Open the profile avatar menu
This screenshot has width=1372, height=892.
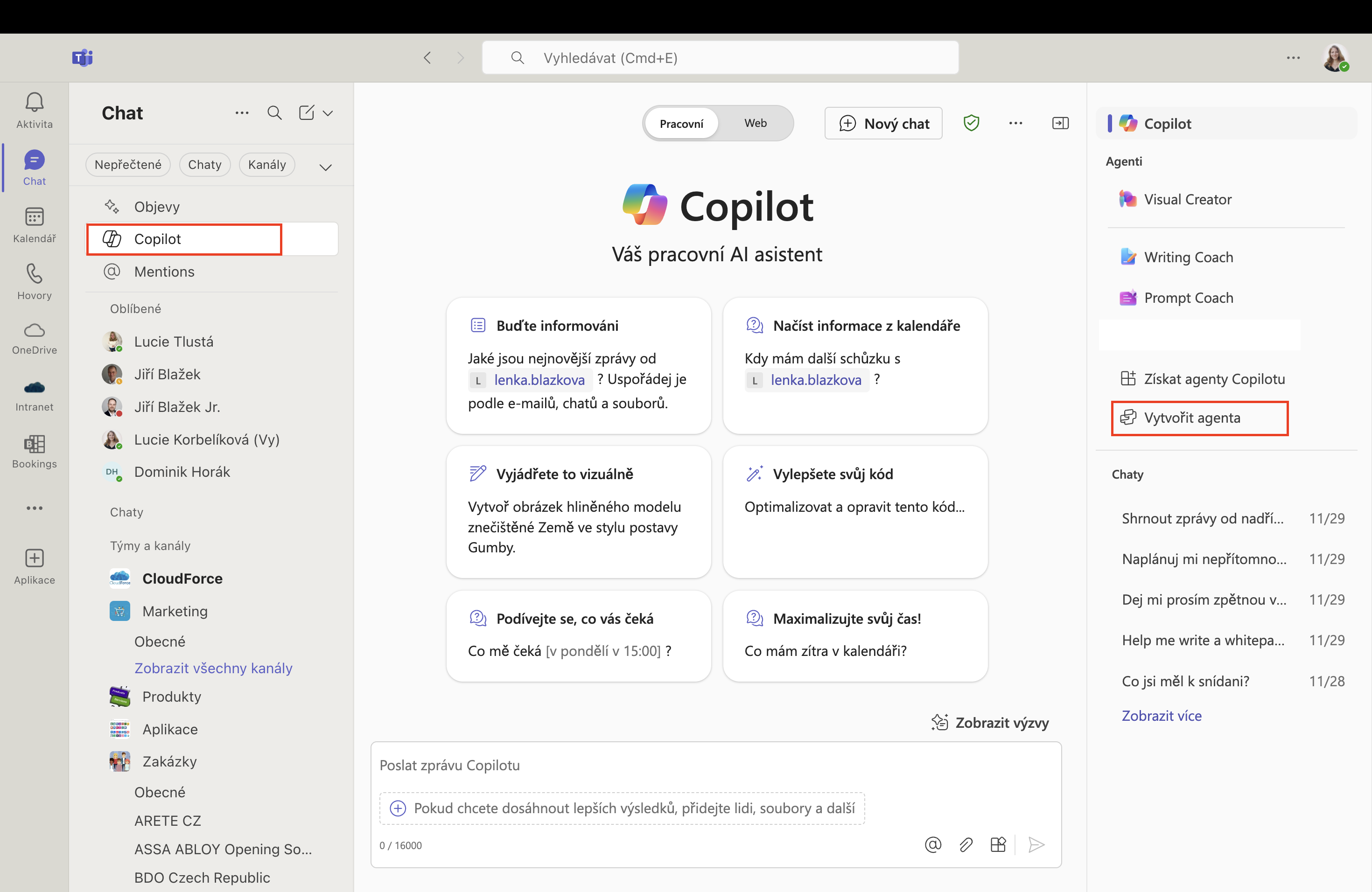coord(1335,58)
